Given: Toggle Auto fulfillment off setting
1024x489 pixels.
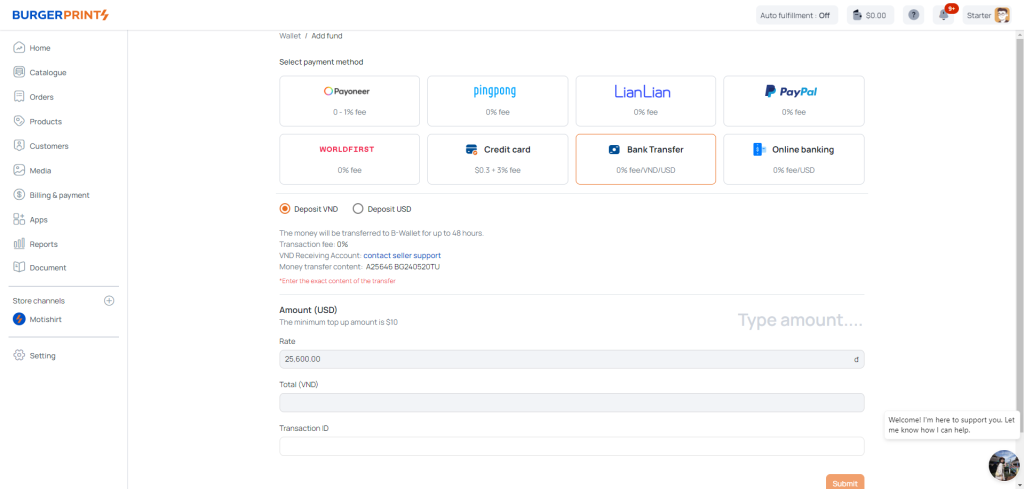Looking at the screenshot, I should (x=795, y=15).
